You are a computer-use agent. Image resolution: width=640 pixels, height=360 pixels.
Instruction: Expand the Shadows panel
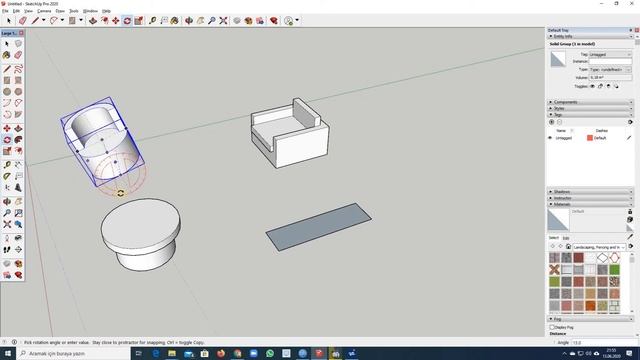[x=590, y=191]
